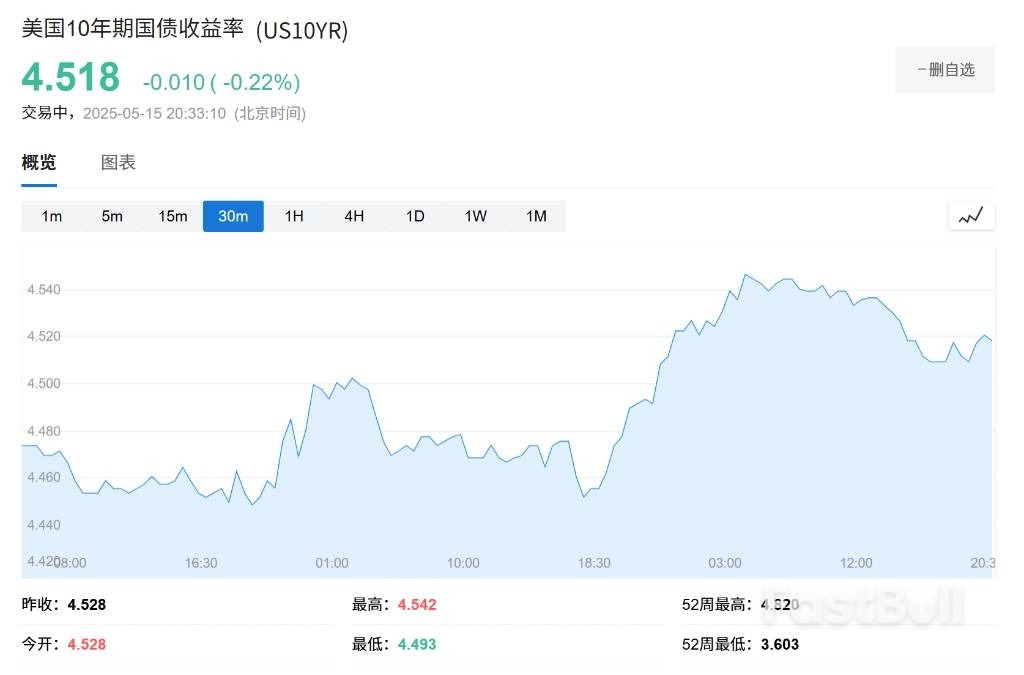
Task: Select the 1m timeframe
Action: [52, 216]
